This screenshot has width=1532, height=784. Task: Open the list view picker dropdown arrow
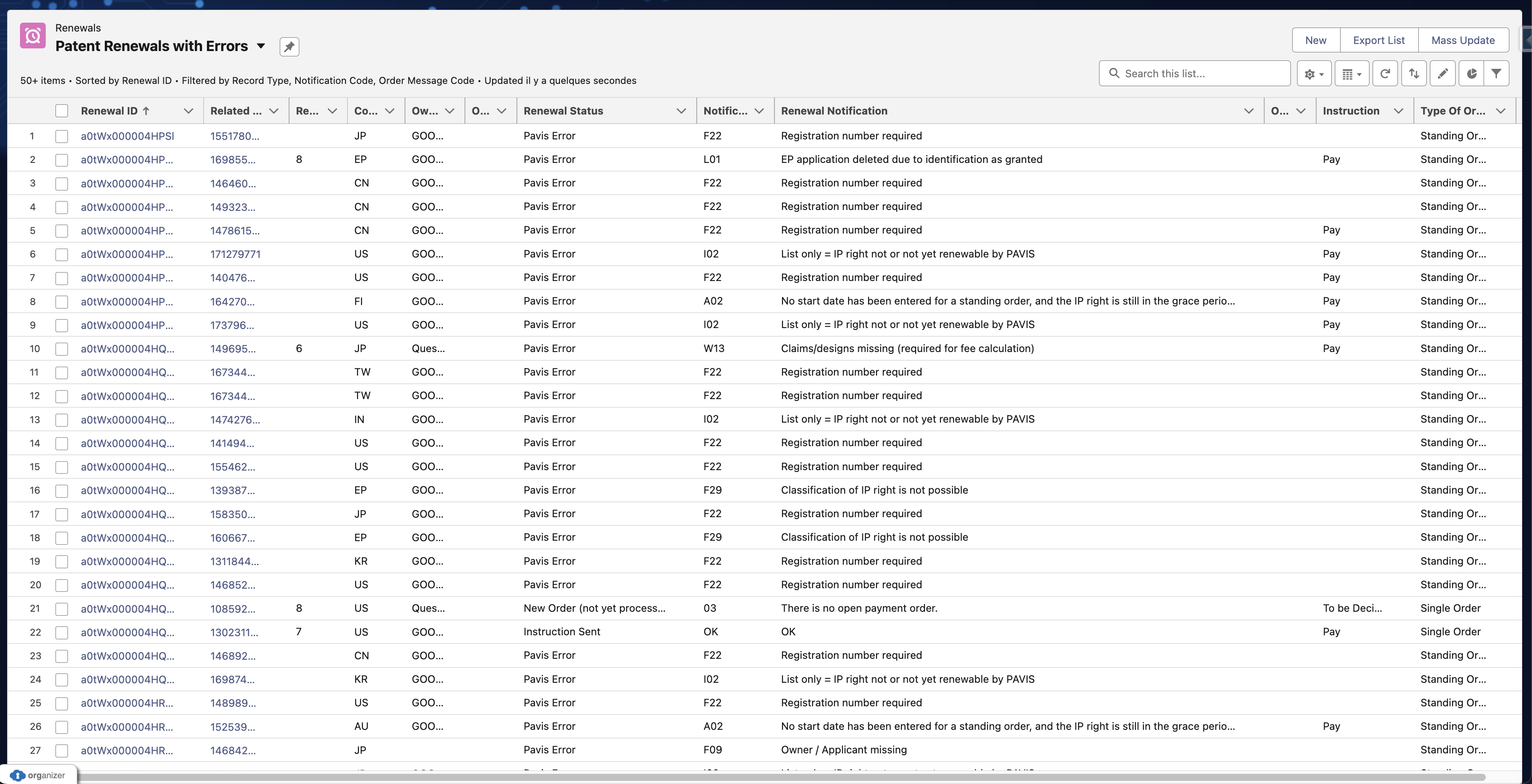261,46
